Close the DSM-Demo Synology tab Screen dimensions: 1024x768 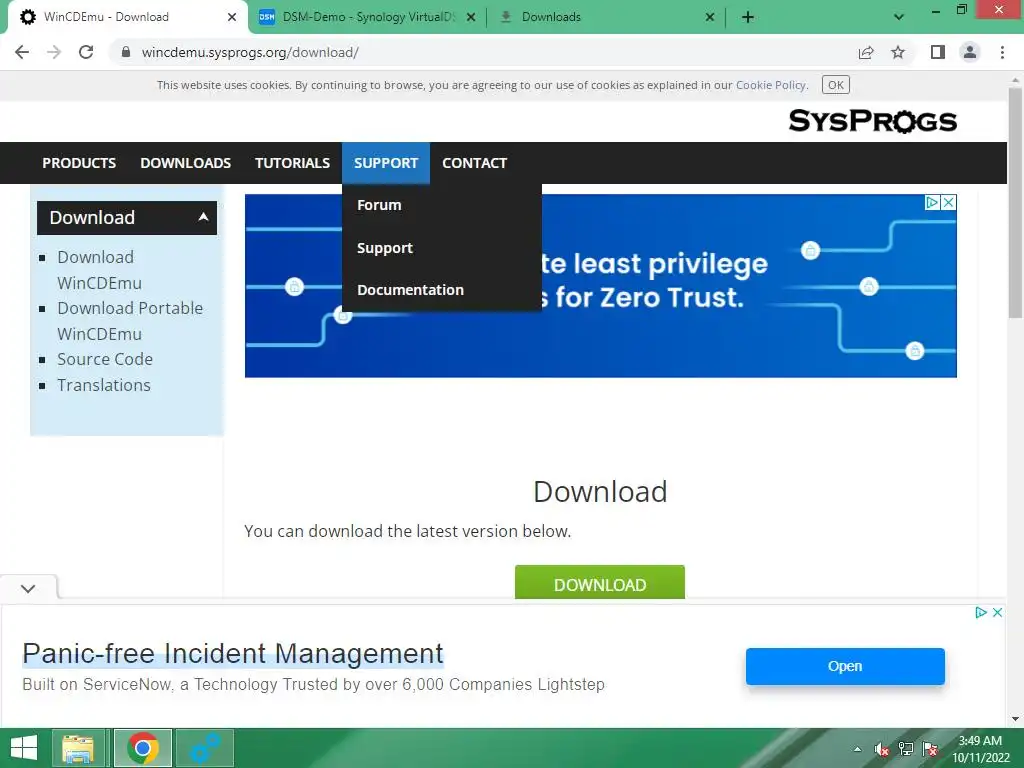(471, 17)
